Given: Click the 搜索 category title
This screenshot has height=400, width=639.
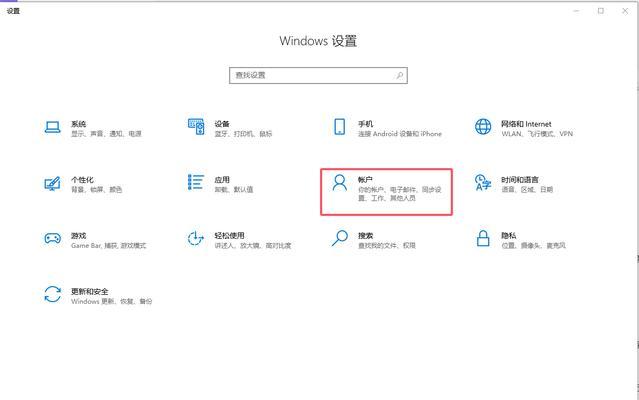Looking at the screenshot, I should 365,235.
